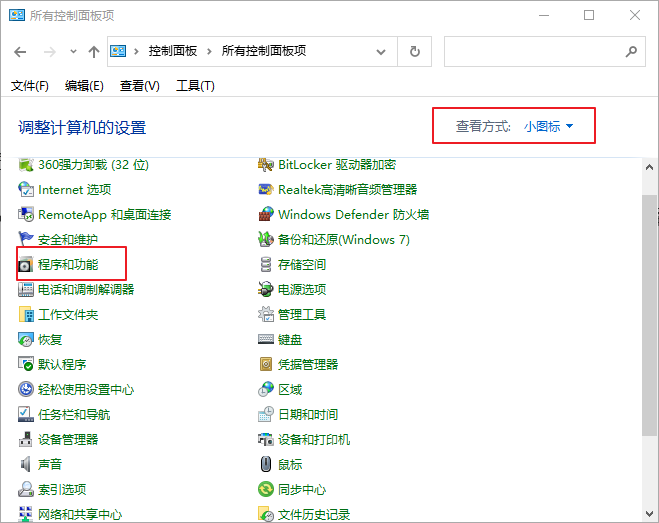Expand chevron before 控制面板 breadcrumb

pos(136,52)
